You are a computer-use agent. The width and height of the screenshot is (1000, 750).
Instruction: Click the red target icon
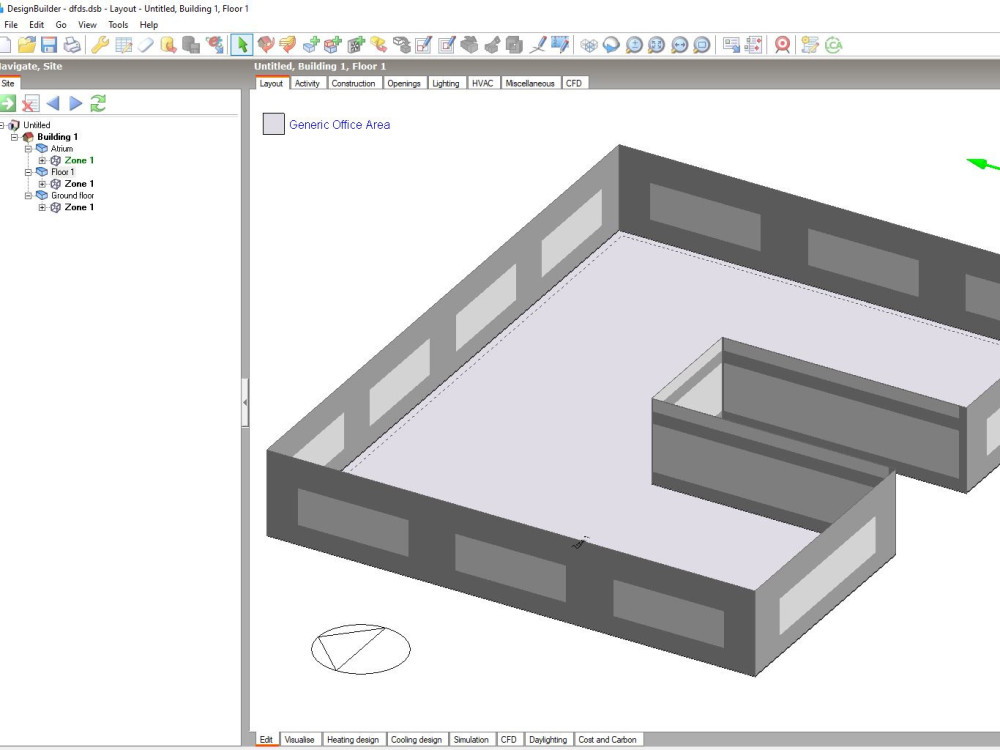[783, 45]
